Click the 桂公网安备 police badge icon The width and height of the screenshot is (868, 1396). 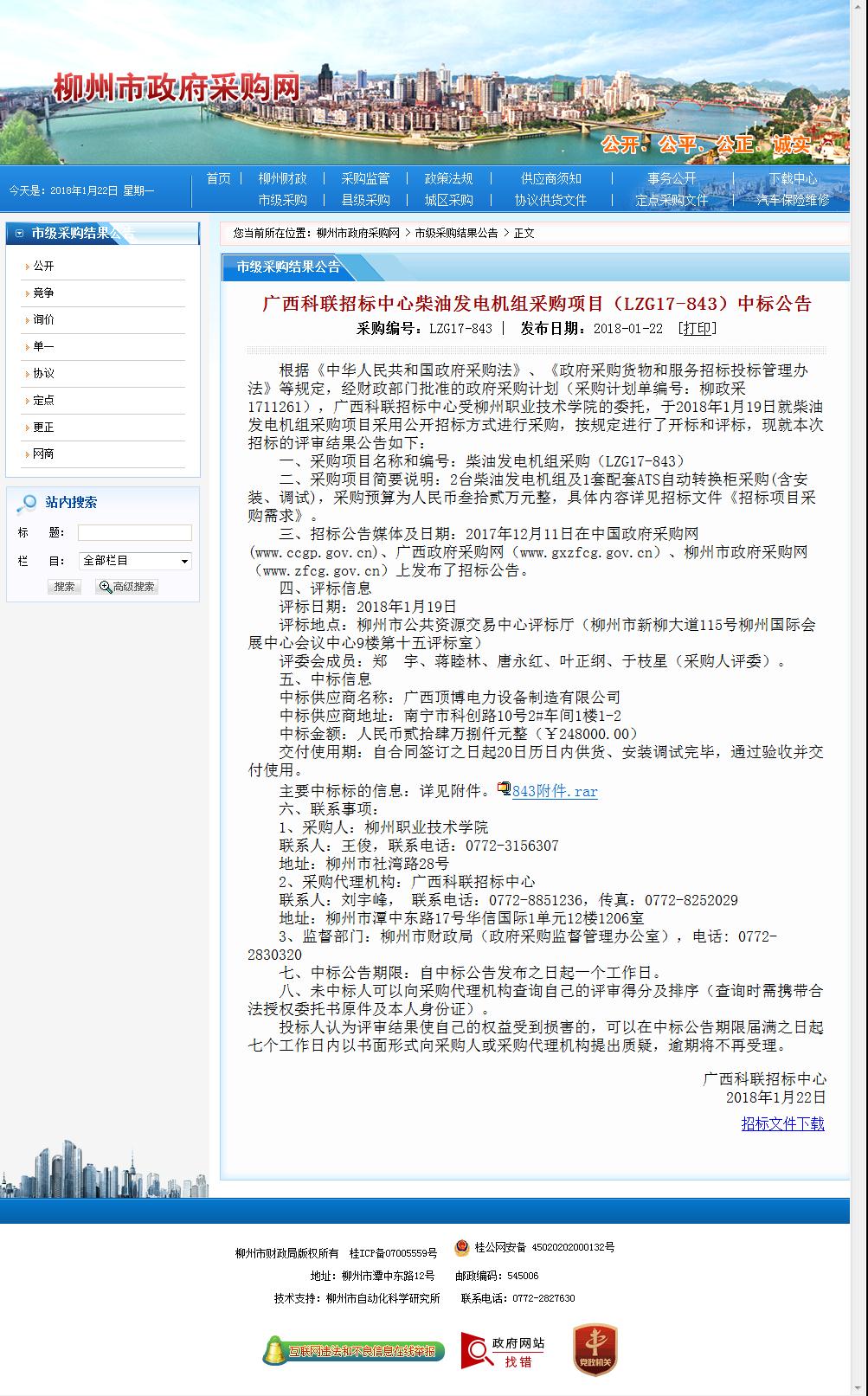462,1247
